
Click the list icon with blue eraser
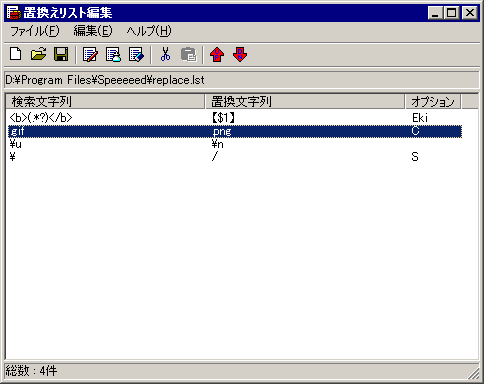136,54
